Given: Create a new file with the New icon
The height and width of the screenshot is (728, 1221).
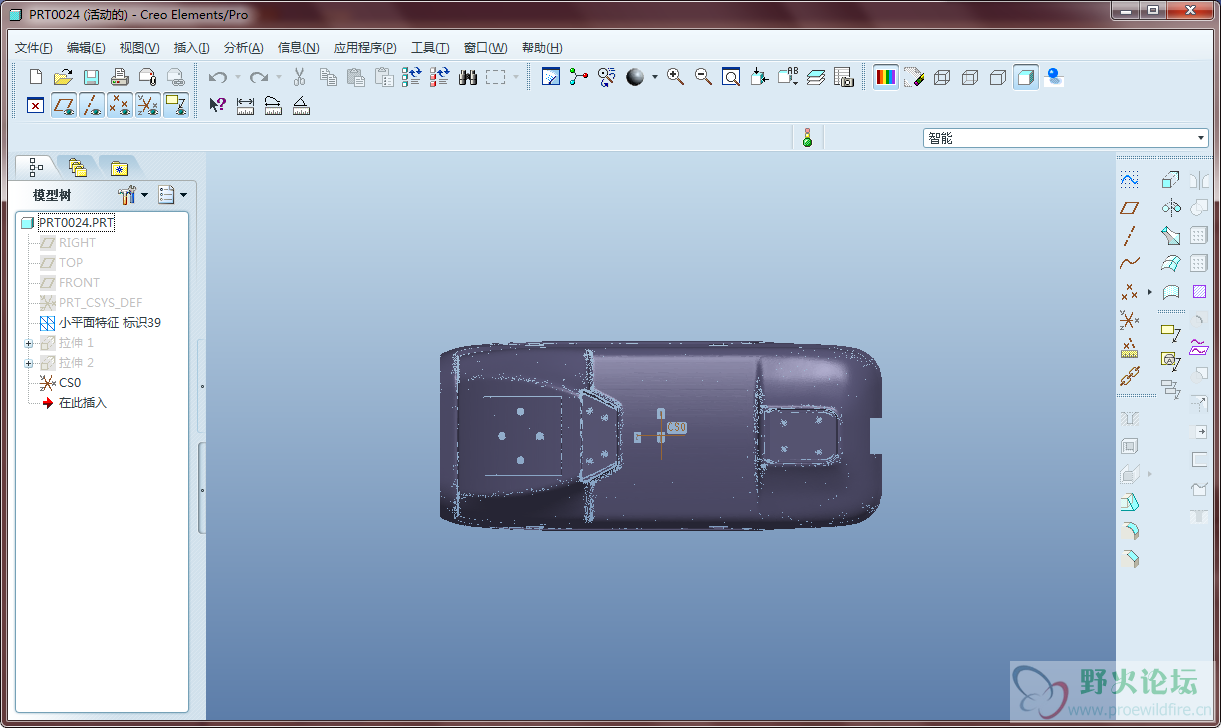Looking at the screenshot, I should click(36, 77).
